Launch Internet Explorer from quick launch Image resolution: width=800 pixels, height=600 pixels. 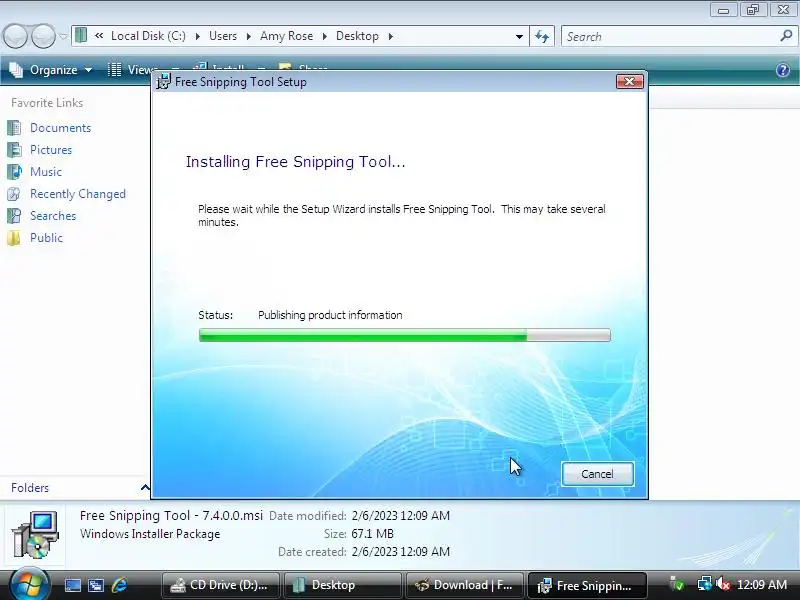pyautogui.click(x=119, y=585)
